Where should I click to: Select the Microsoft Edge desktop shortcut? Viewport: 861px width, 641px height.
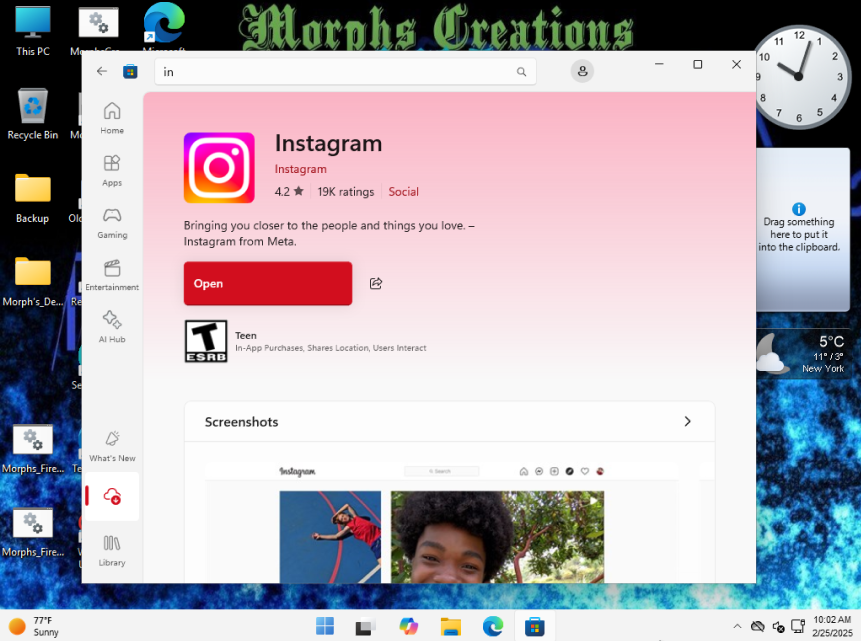(x=164, y=27)
